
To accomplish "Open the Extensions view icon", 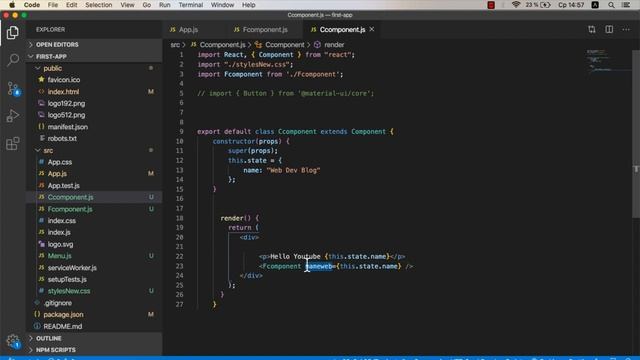I will click(13, 144).
